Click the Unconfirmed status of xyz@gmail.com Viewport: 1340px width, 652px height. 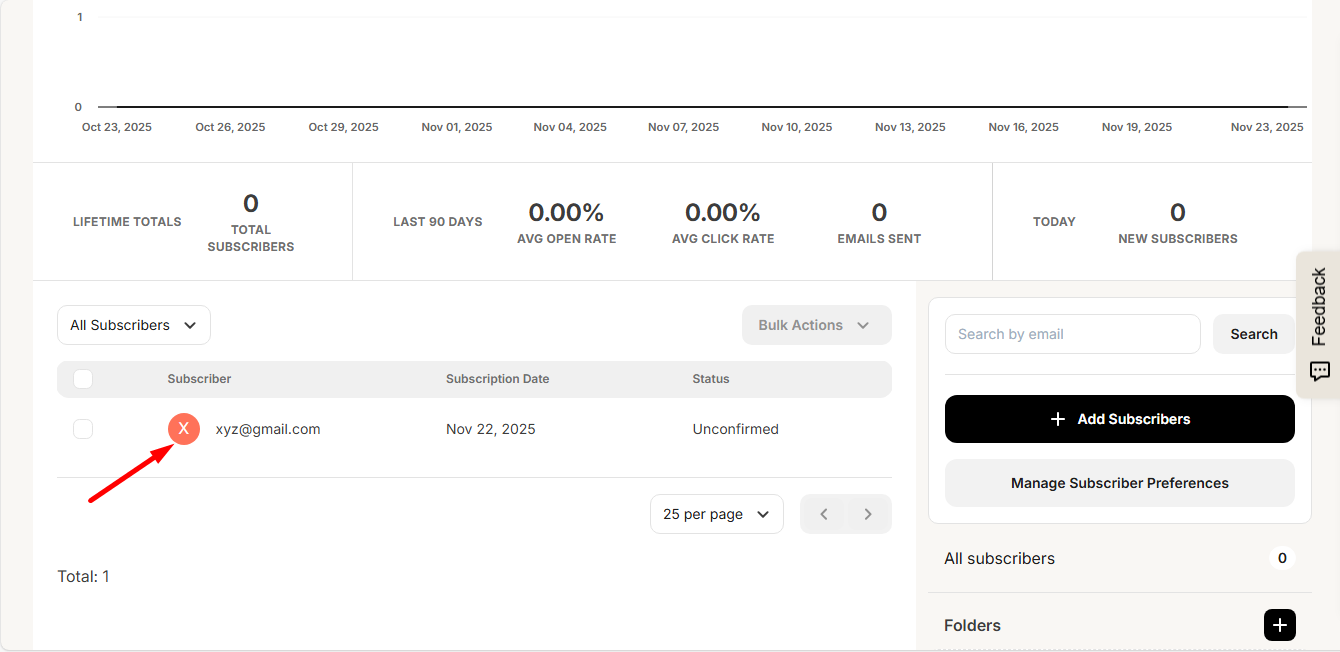[x=735, y=429]
